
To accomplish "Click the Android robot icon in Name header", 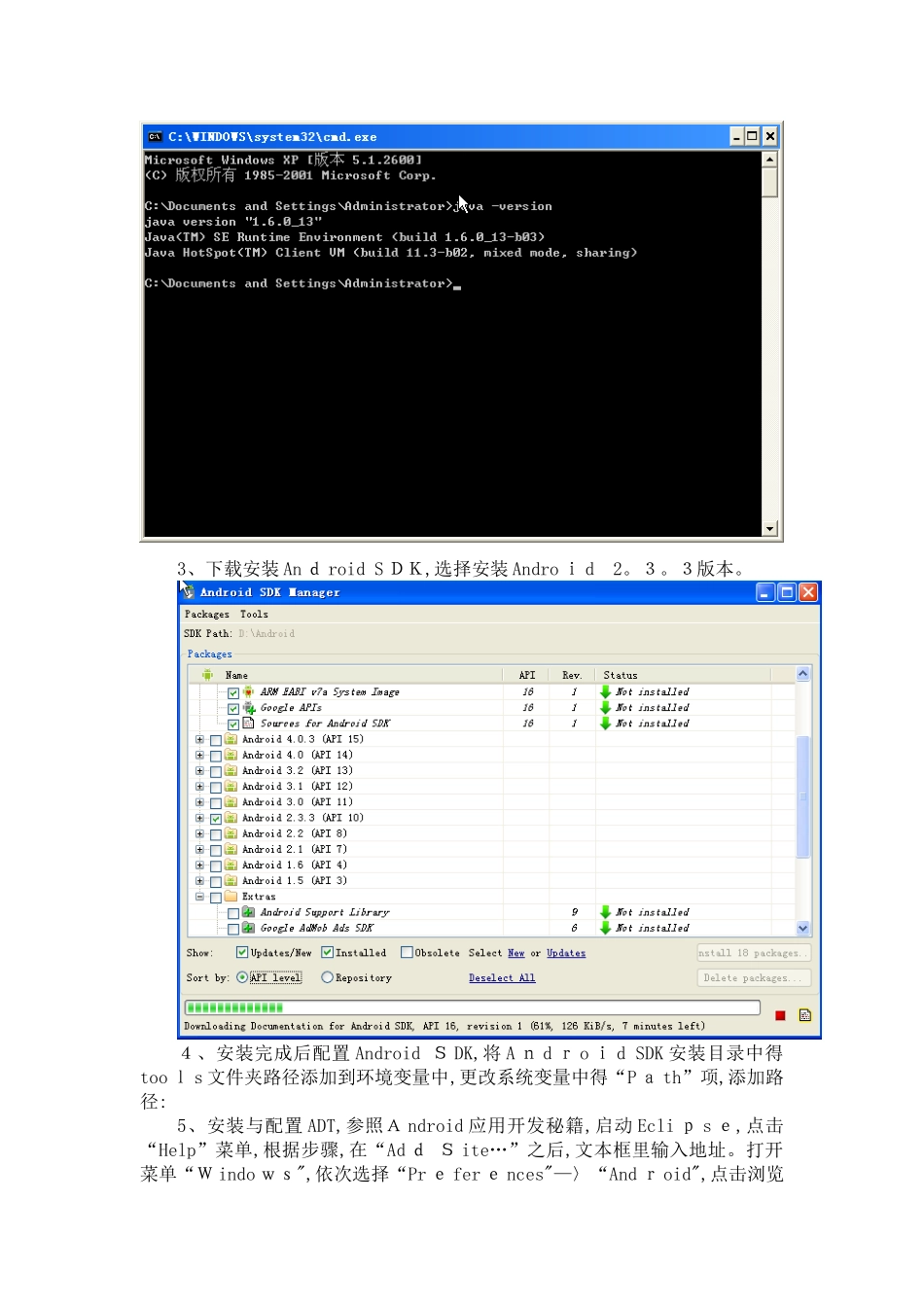I will tap(207, 675).
